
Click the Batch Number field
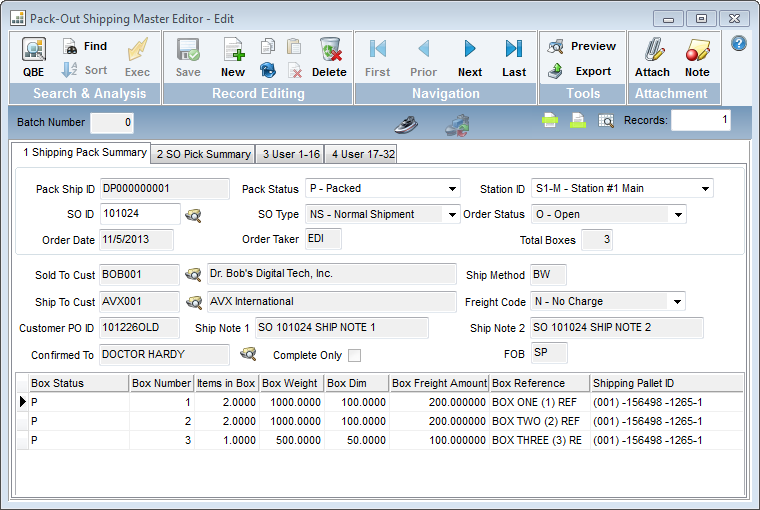[x=112, y=122]
